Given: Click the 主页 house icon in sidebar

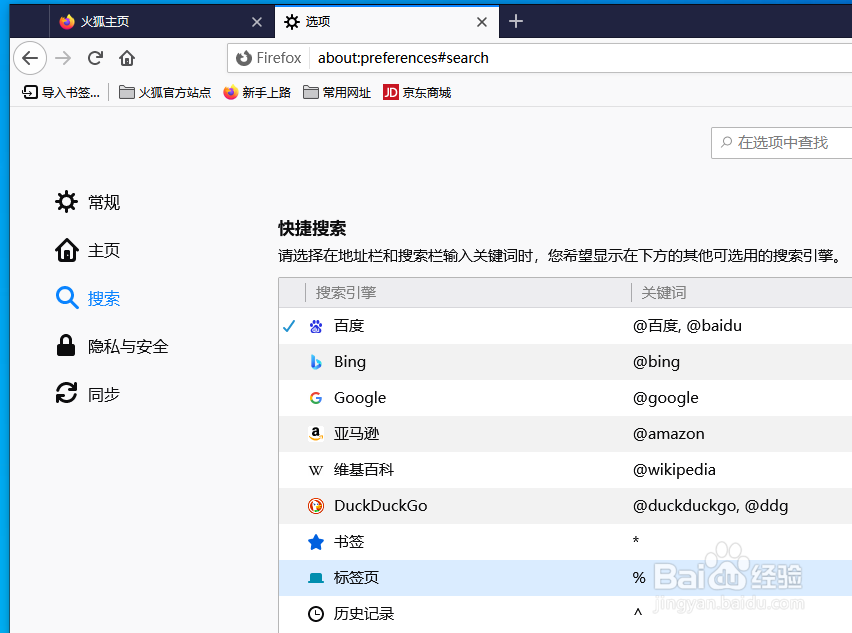Looking at the screenshot, I should [x=66, y=250].
